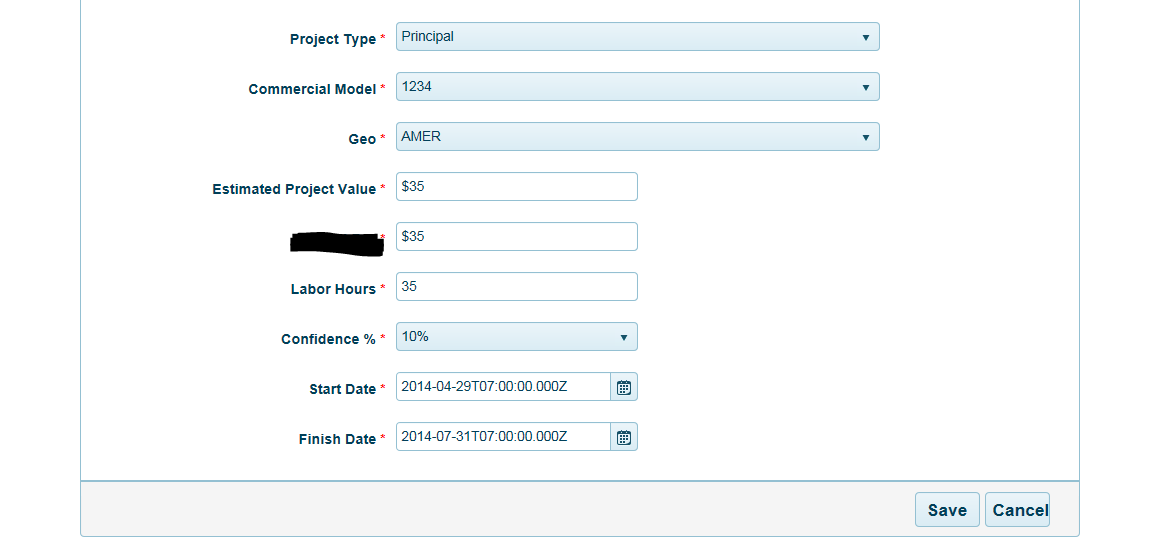1173x543 pixels.
Task: Open the Finish Date calendar picker
Action: pyautogui.click(x=624, y=437)
